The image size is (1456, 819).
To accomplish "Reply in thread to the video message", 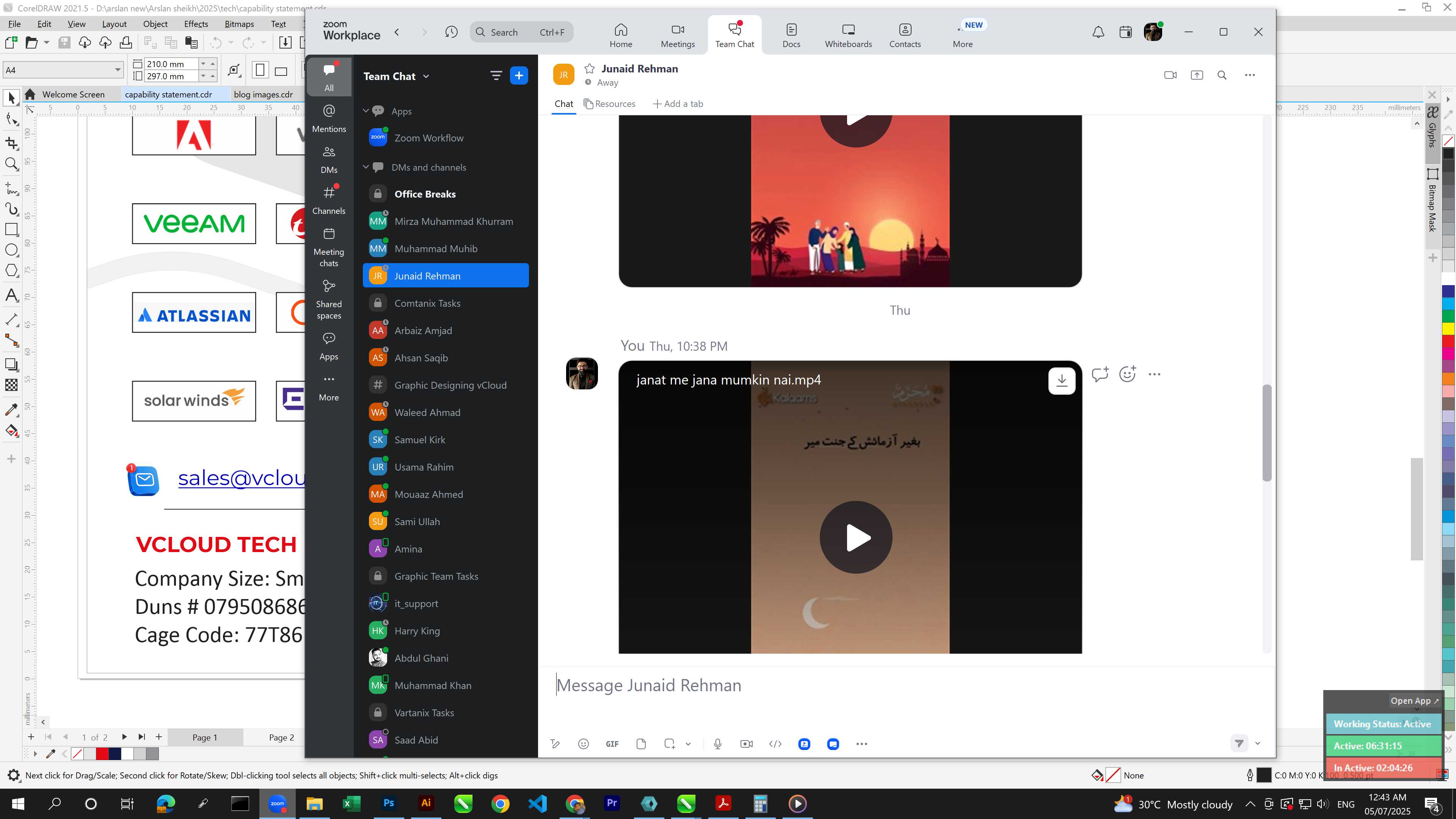I will [x=1100, y=374].
